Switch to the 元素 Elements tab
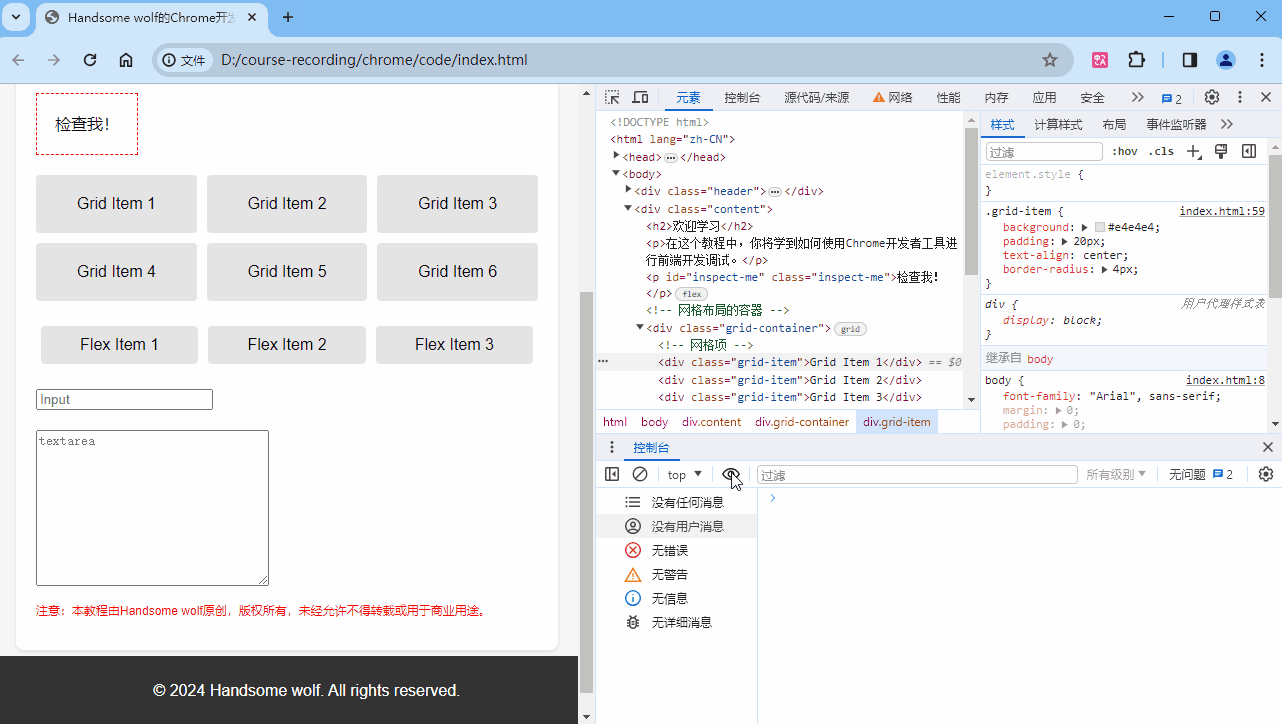This screenshot has width=1282, height=724. 688,98
